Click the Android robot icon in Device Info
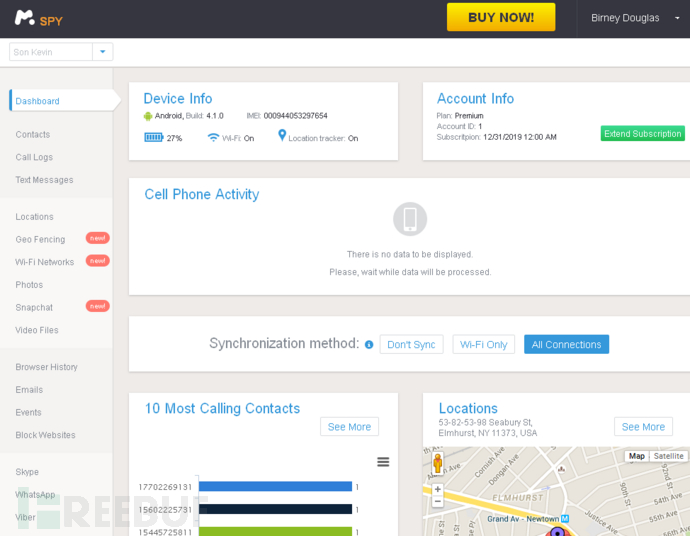This screenshot has height=536, width=690. [148, 116]
